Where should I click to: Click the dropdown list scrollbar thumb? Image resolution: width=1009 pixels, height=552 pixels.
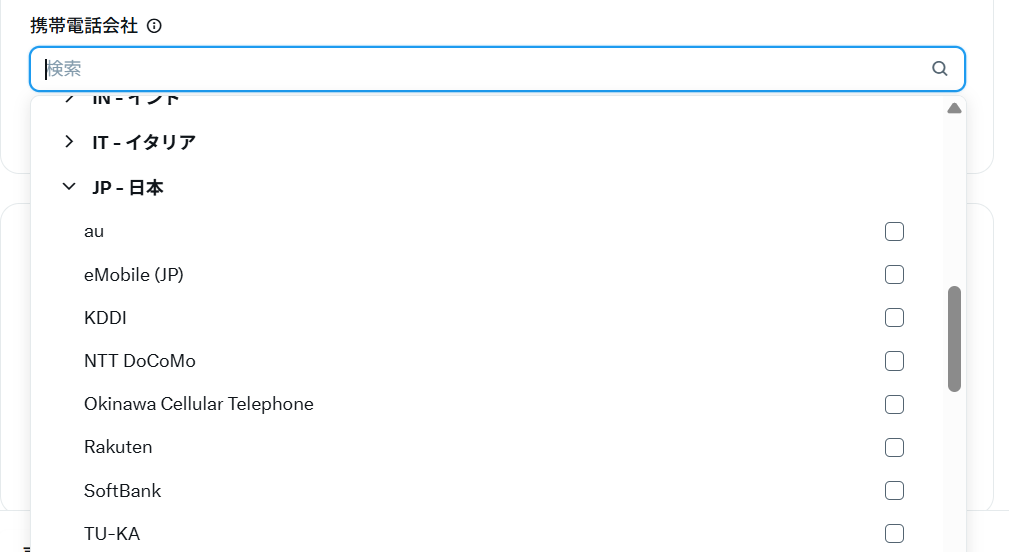coord(954,338)
